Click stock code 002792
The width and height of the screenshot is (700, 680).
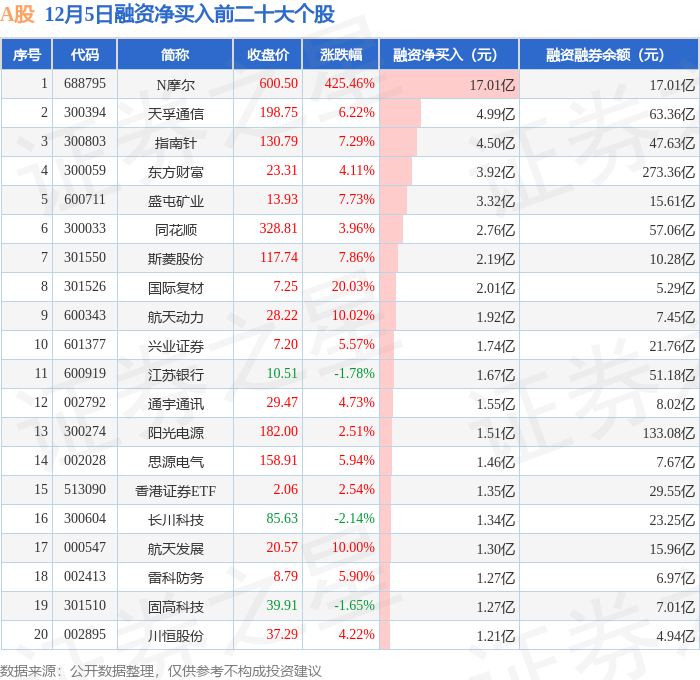(x=85, y=403)
